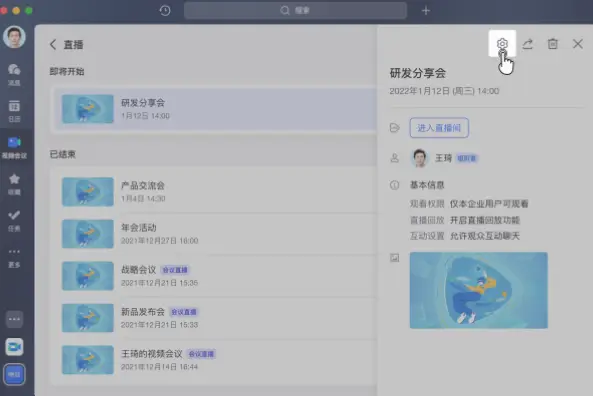Click 开启直播回放功能 text
Screen dimensions: 593x396
(484, 220)
